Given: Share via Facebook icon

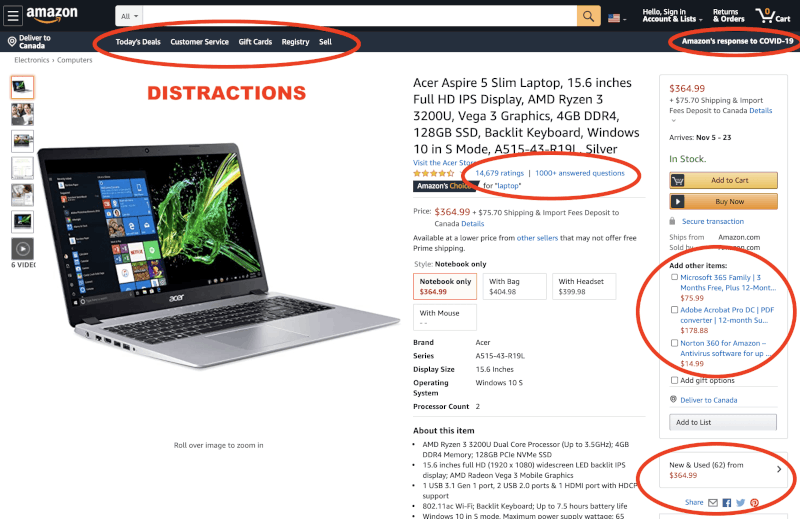Looking at the screenshot, I should click(x=727, y=503).
